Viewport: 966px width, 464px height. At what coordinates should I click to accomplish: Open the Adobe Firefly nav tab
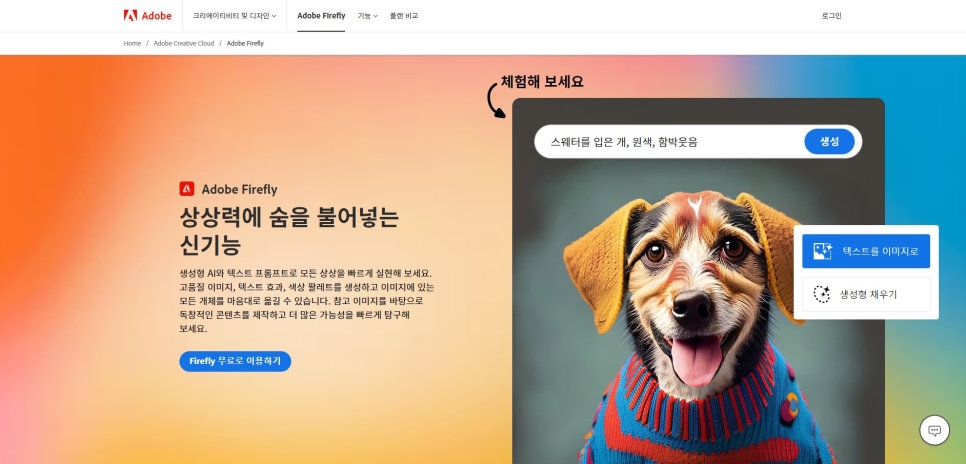point(321,16)
